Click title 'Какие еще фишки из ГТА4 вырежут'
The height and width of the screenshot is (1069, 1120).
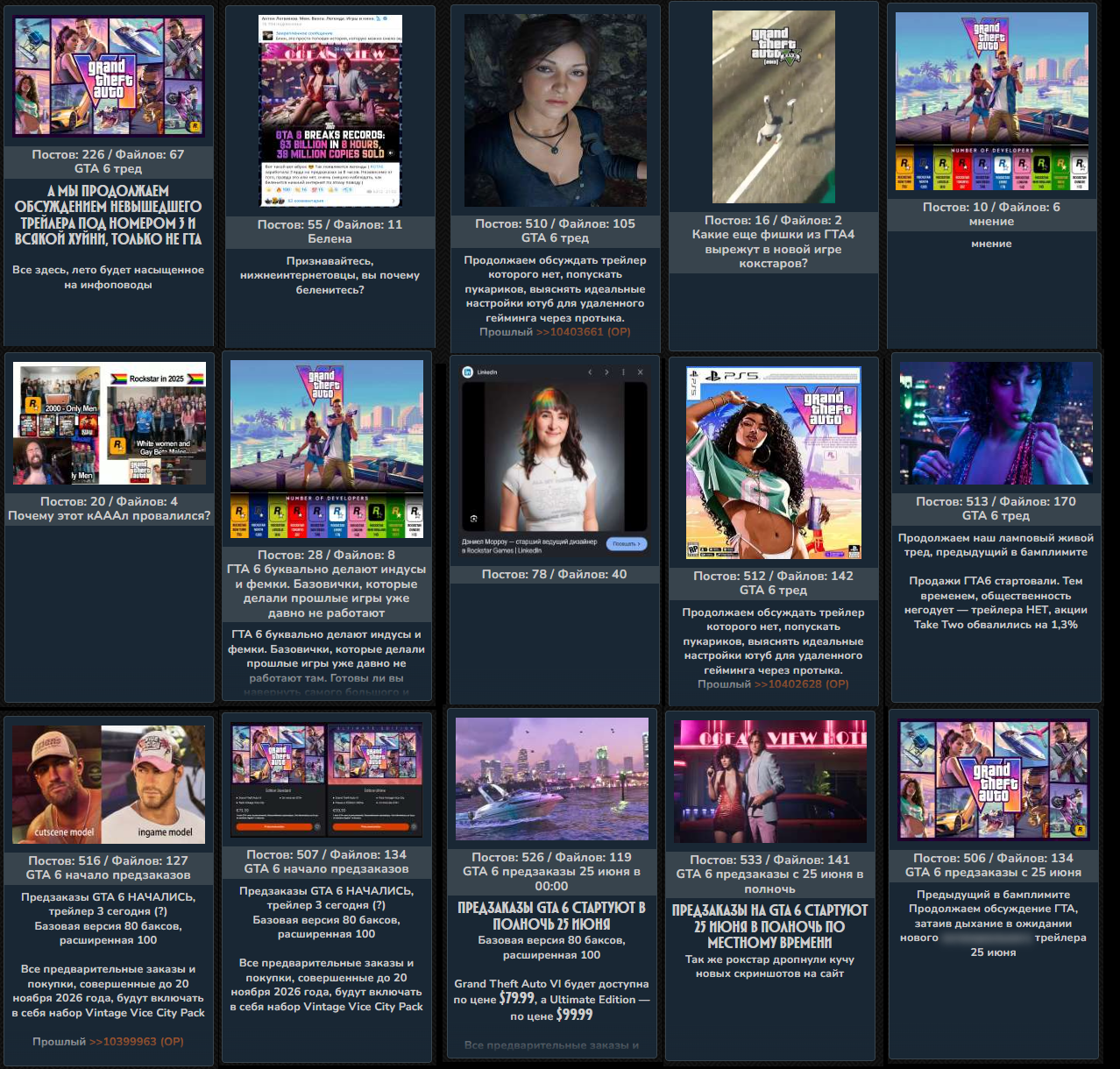tap(773, 249)
